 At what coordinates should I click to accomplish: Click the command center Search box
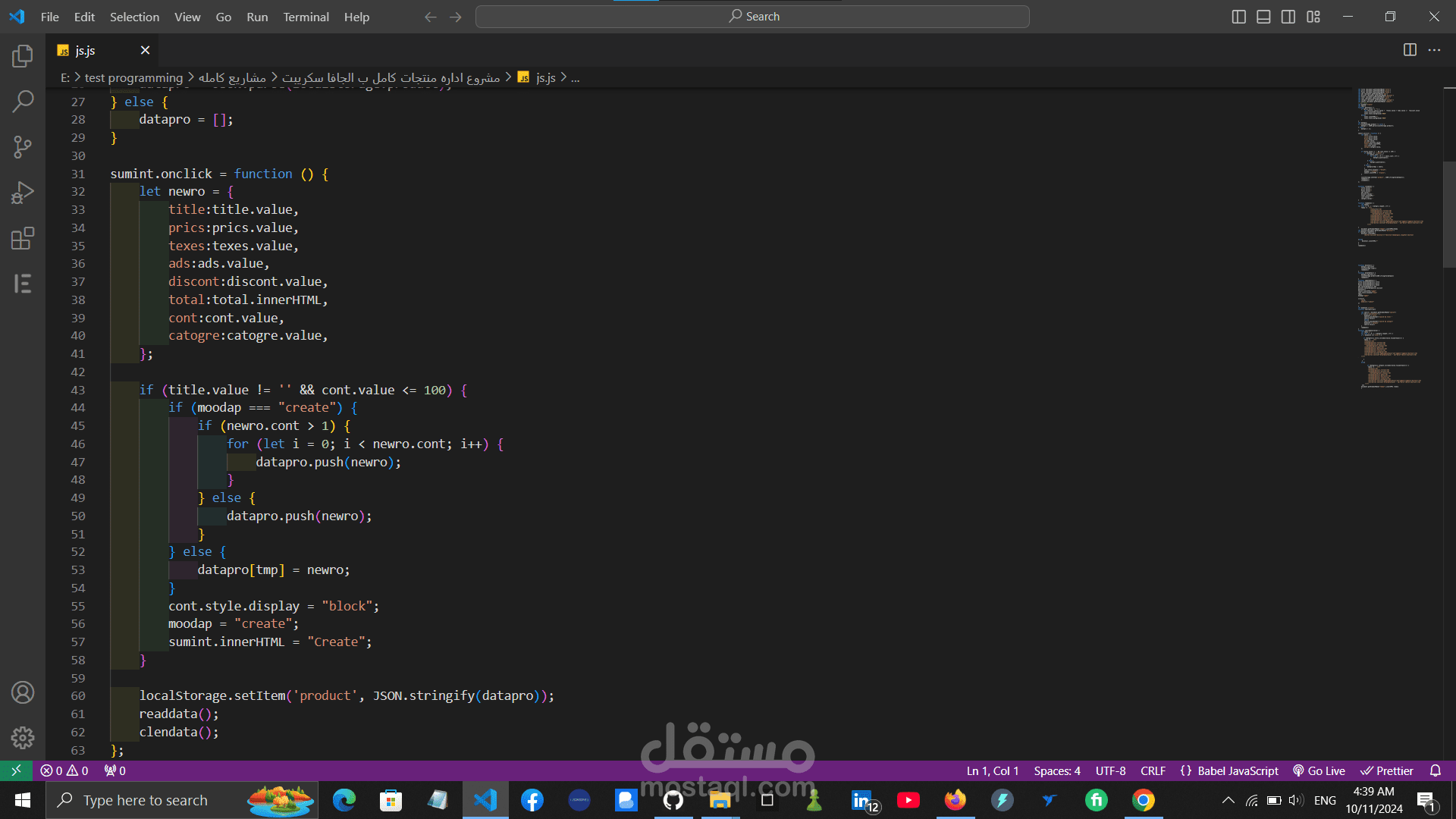(x=752, y=17)
